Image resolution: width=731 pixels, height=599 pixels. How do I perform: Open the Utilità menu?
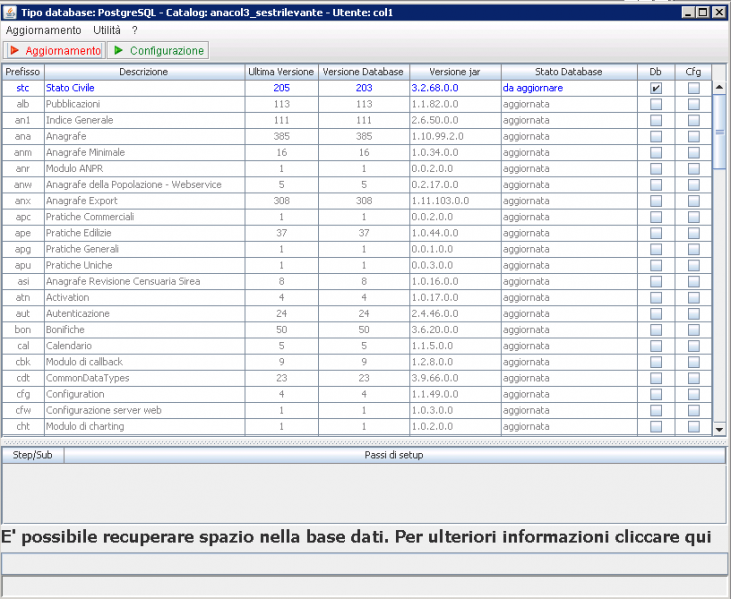tap(107, 30)
